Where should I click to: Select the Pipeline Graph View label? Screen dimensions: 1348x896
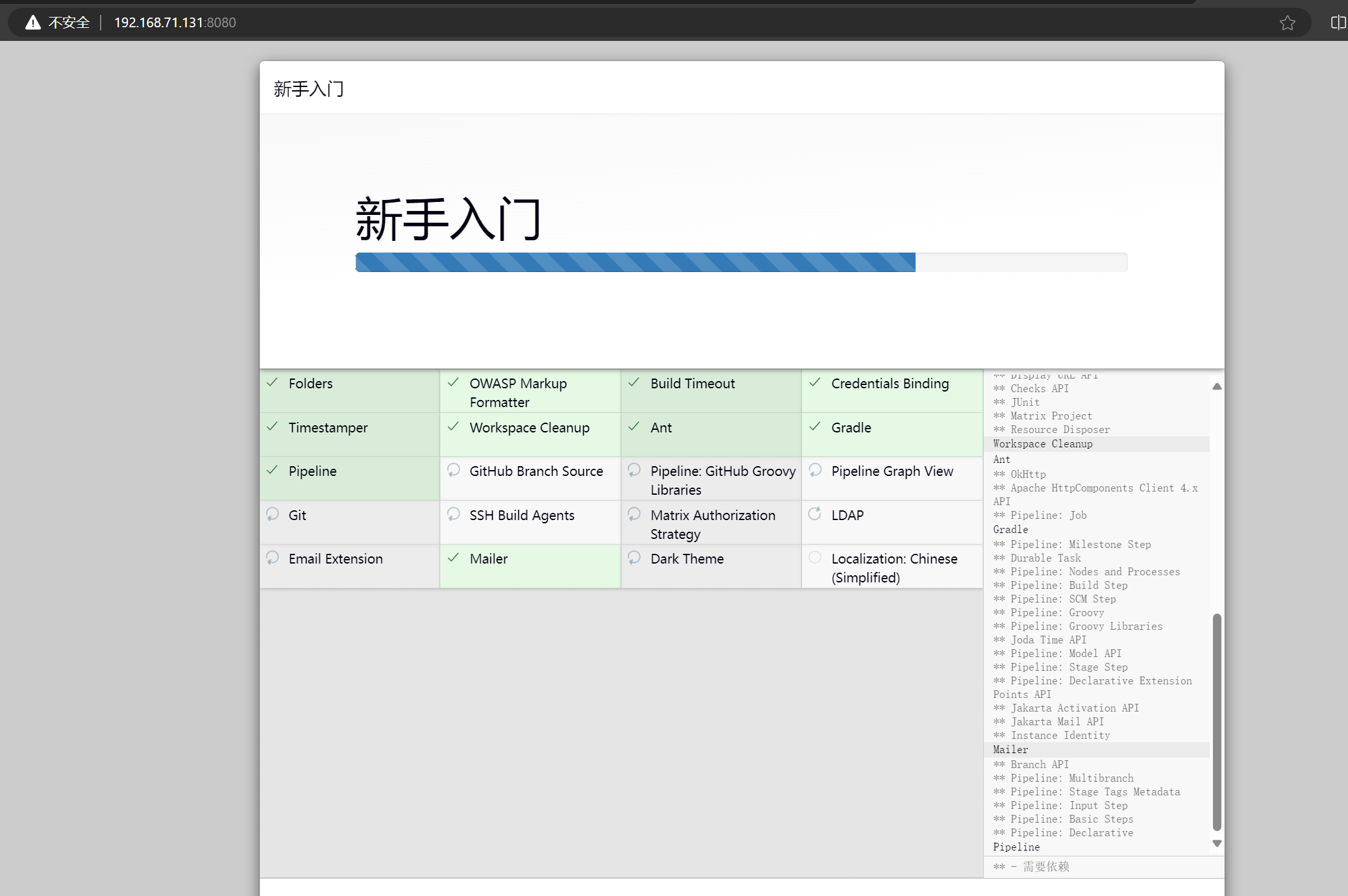click(x=892, y=471)
